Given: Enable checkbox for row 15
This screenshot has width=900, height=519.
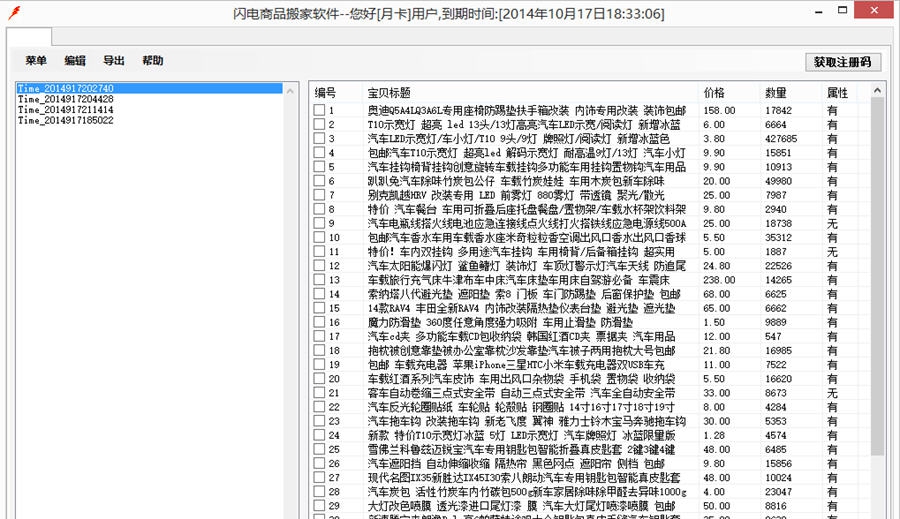Looking at the screenshot, I should [x=319, y=308].
